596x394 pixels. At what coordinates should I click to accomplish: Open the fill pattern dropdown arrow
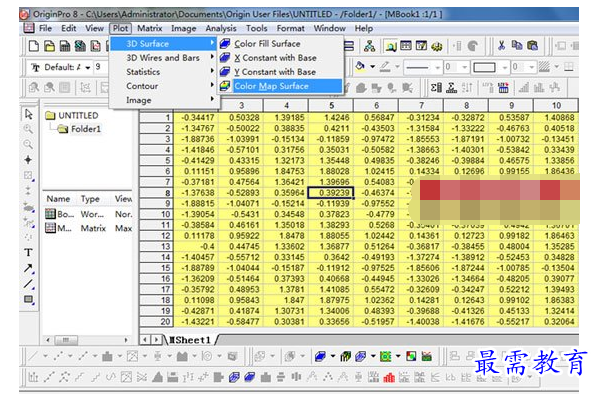556,67
